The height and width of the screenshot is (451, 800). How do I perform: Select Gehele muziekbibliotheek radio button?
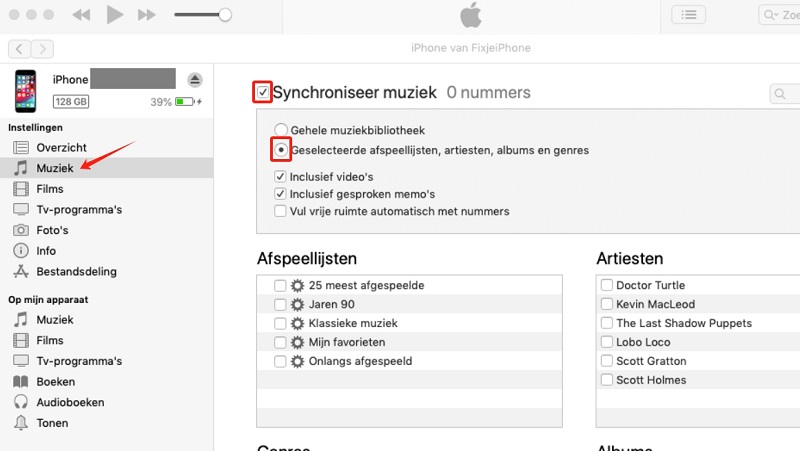pos(282,130)
